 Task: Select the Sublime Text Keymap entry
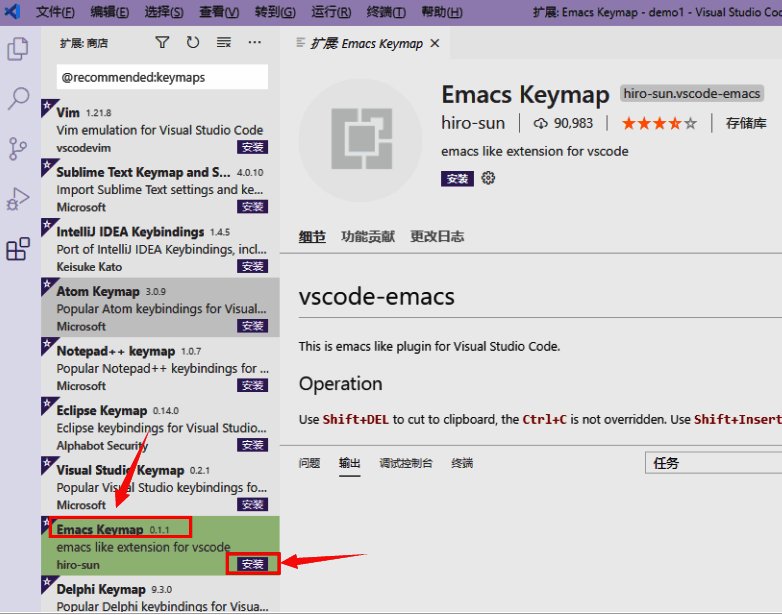[x=160, y=188]
